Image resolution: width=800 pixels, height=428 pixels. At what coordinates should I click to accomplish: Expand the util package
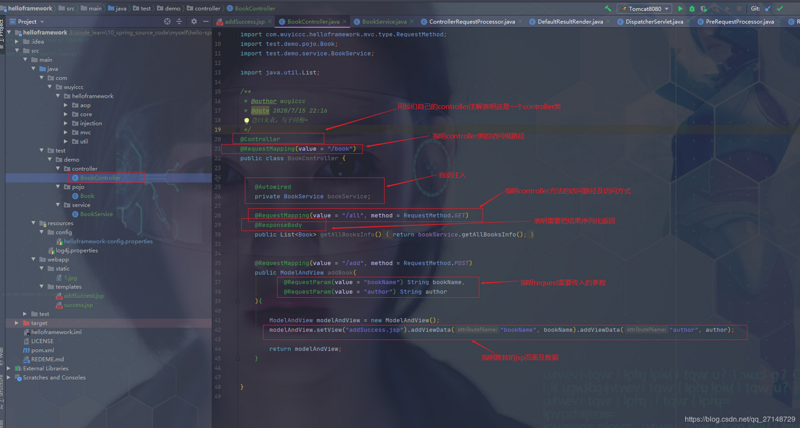66,141
